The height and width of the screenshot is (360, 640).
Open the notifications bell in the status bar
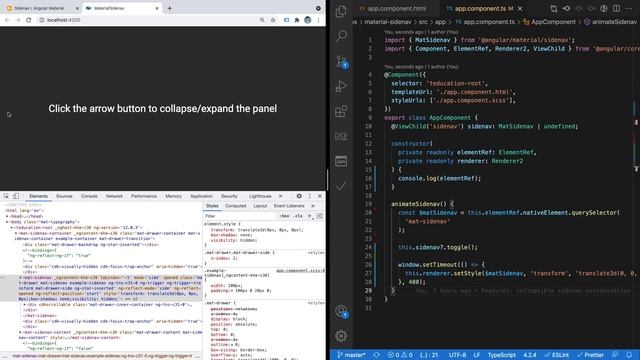click(x=629, y=355)
